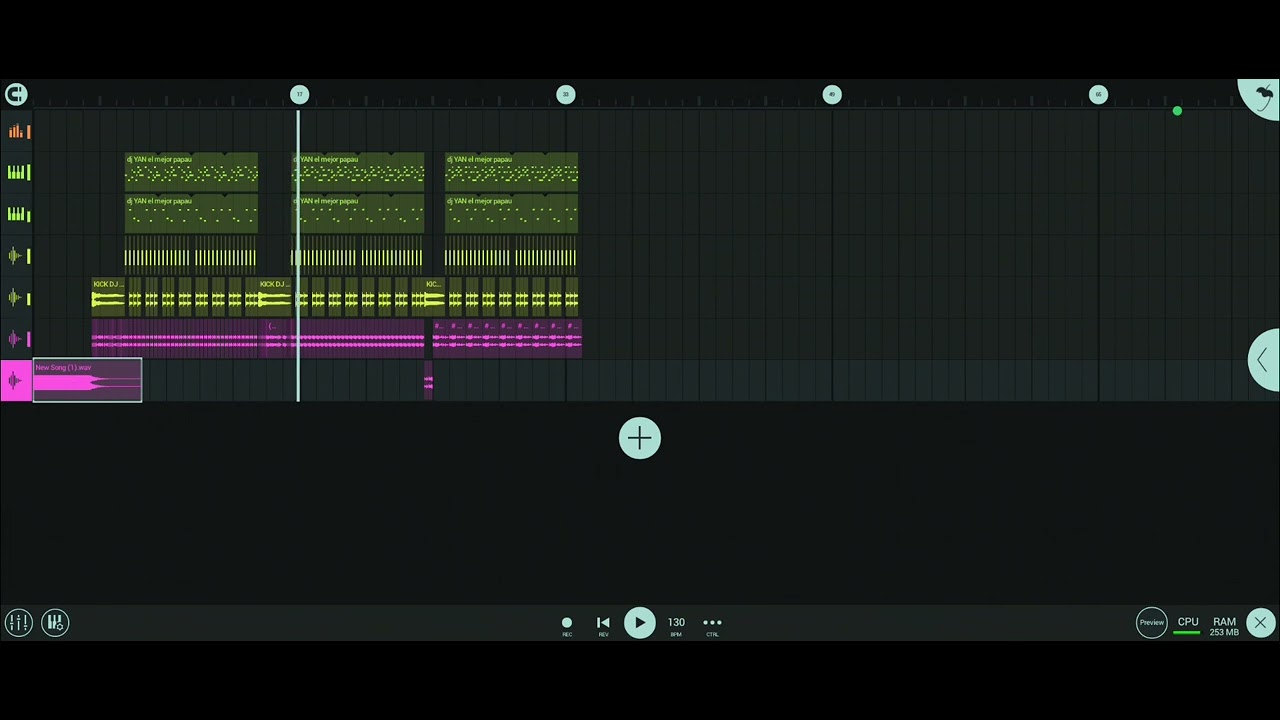Screen dimensions: 1280x720
Task: Jump to timeline marker 49
Action: [832, 94]
